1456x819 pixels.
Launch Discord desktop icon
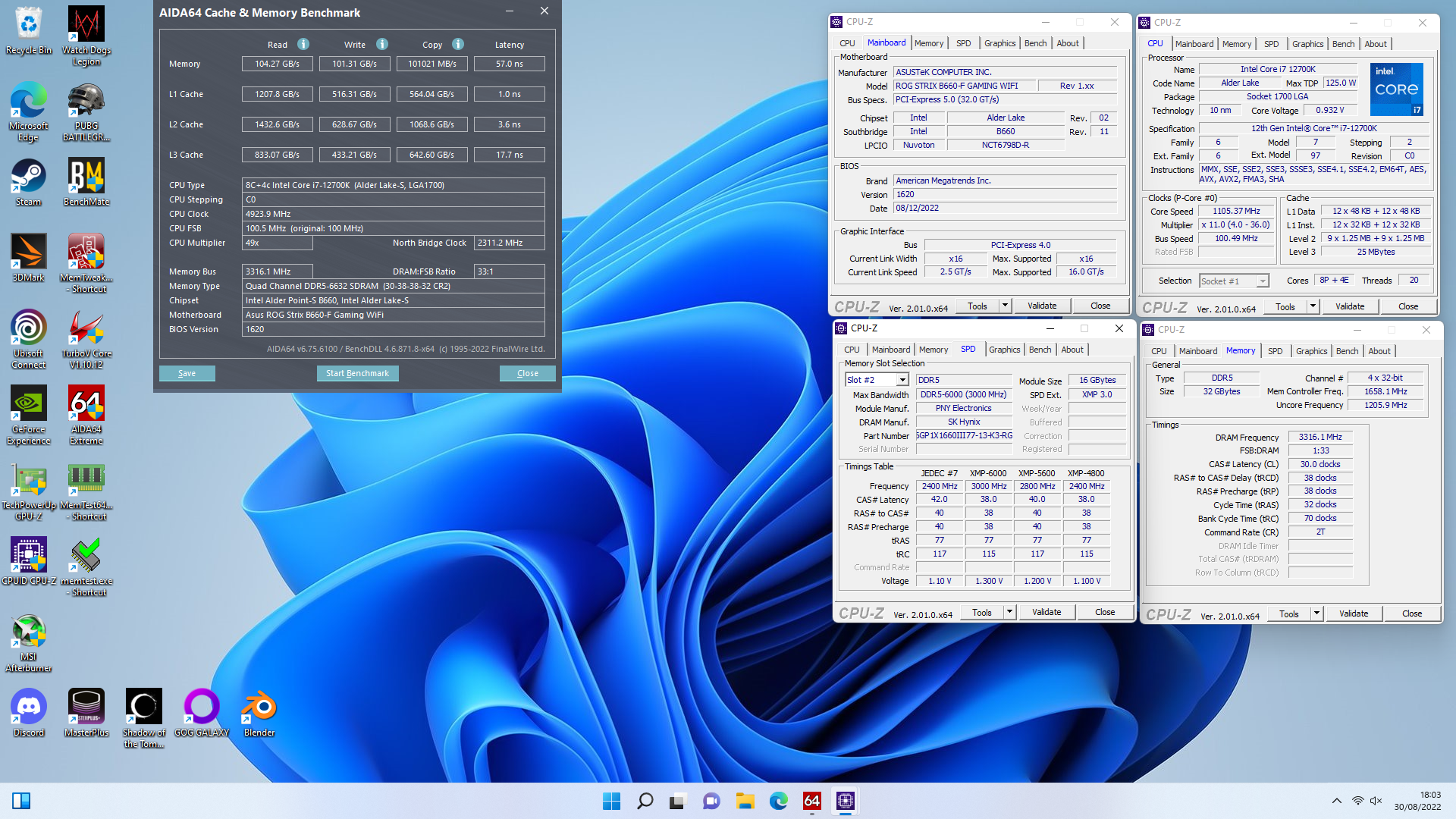click(x=29, y=713)
